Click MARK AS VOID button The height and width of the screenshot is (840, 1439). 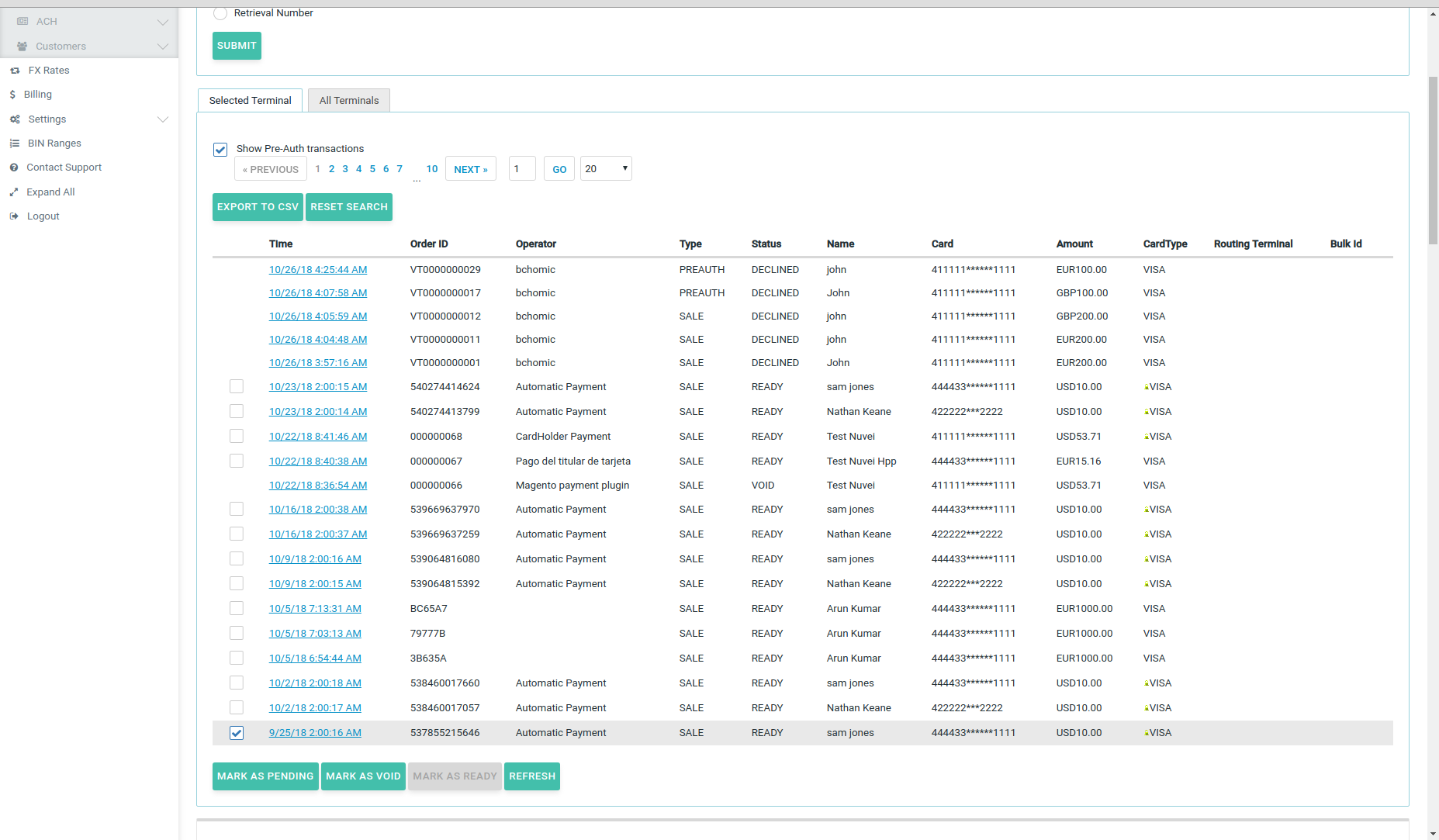click(x=363, y=776)
